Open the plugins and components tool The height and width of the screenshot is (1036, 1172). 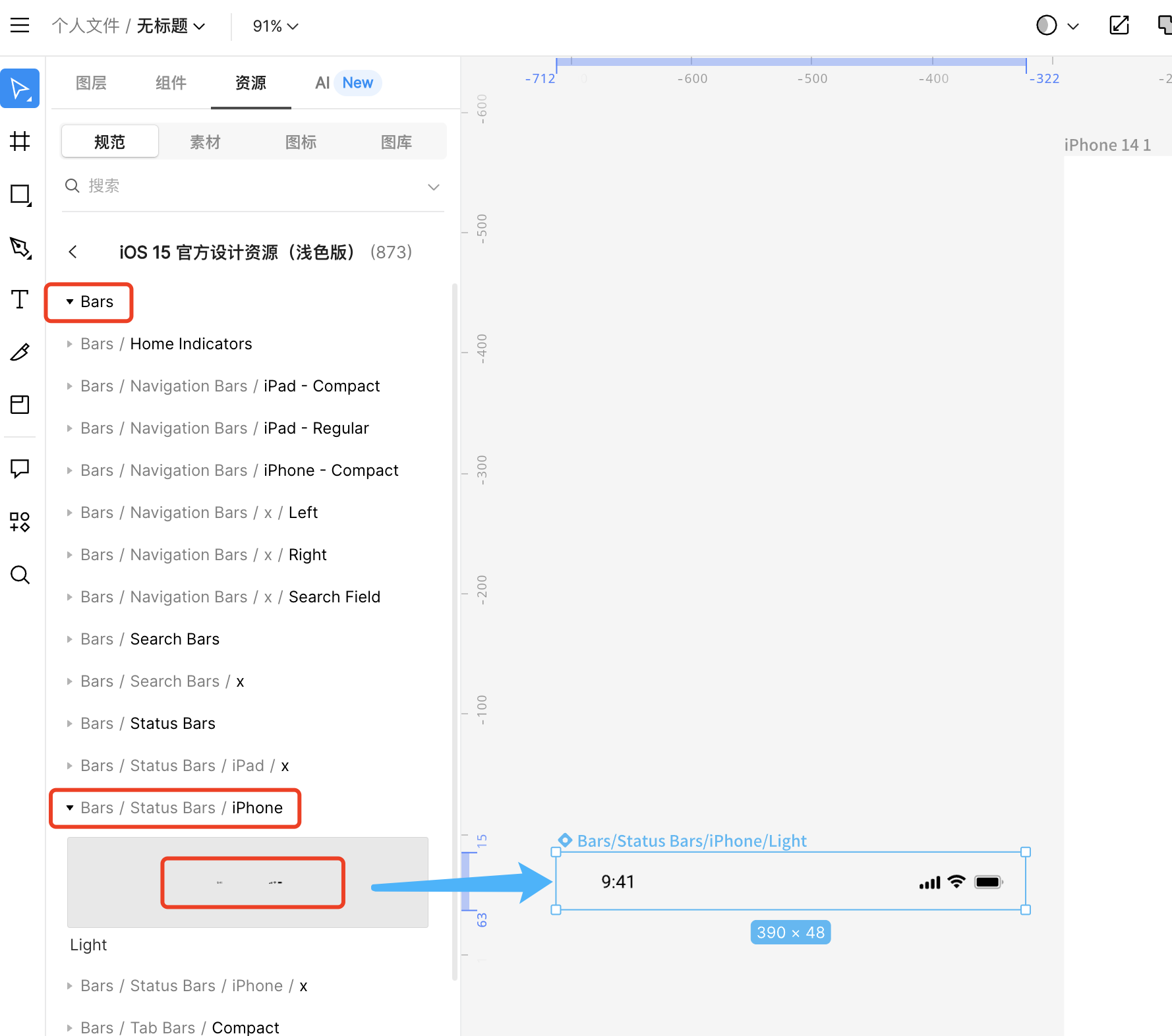tap(20, 522)
